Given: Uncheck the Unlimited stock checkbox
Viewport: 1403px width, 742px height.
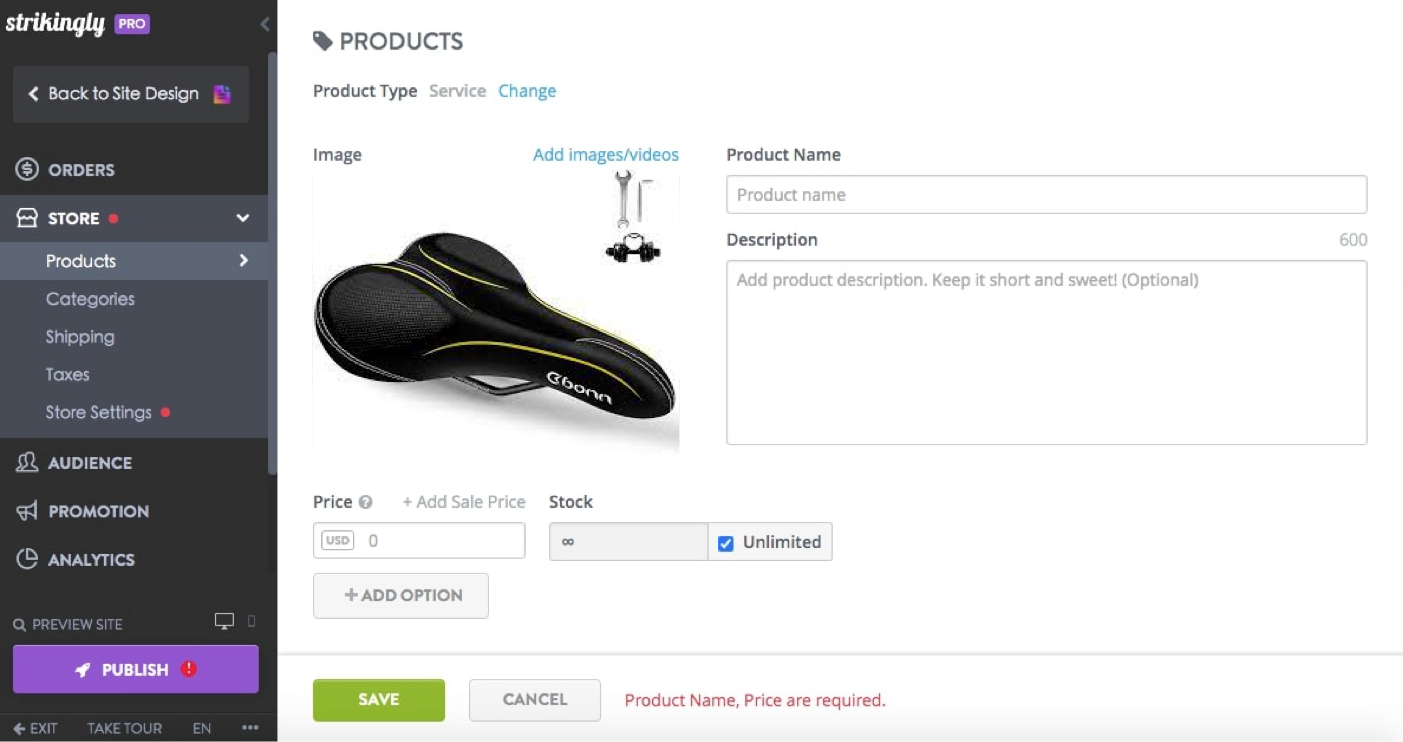Looking at the screenshot, I should point(724,542).
